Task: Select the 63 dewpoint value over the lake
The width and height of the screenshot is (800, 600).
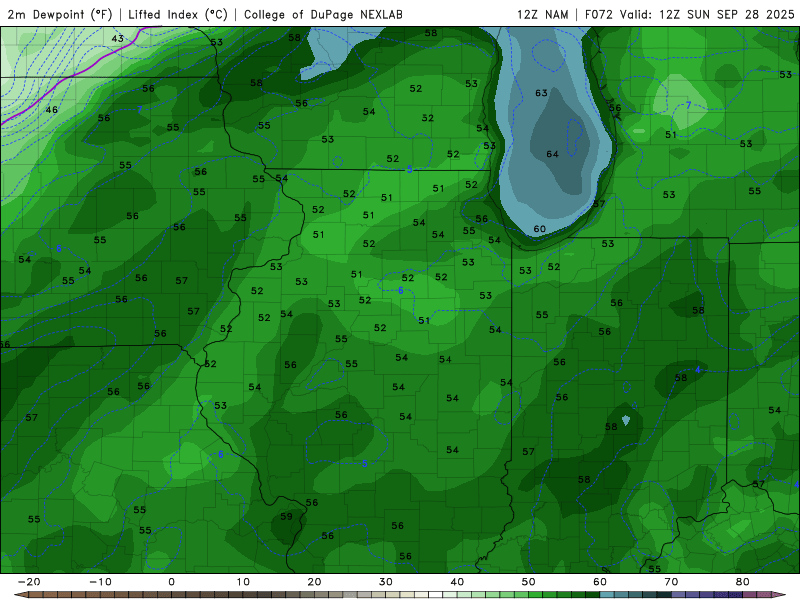Action: click(541, 93)
